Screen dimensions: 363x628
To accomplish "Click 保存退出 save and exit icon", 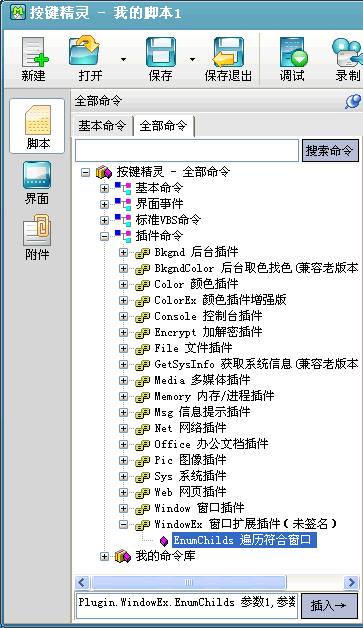I will pos(228,52).
